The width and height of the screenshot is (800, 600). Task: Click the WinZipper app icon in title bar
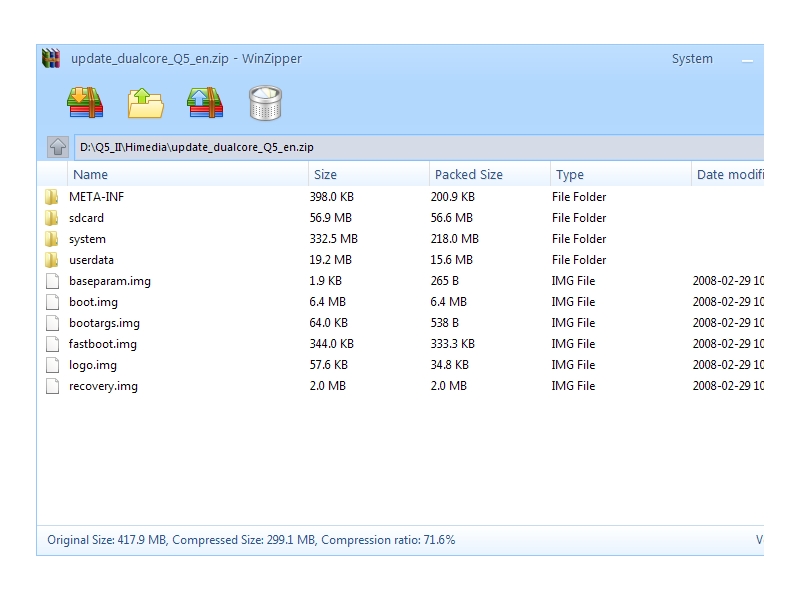point(51,58)
